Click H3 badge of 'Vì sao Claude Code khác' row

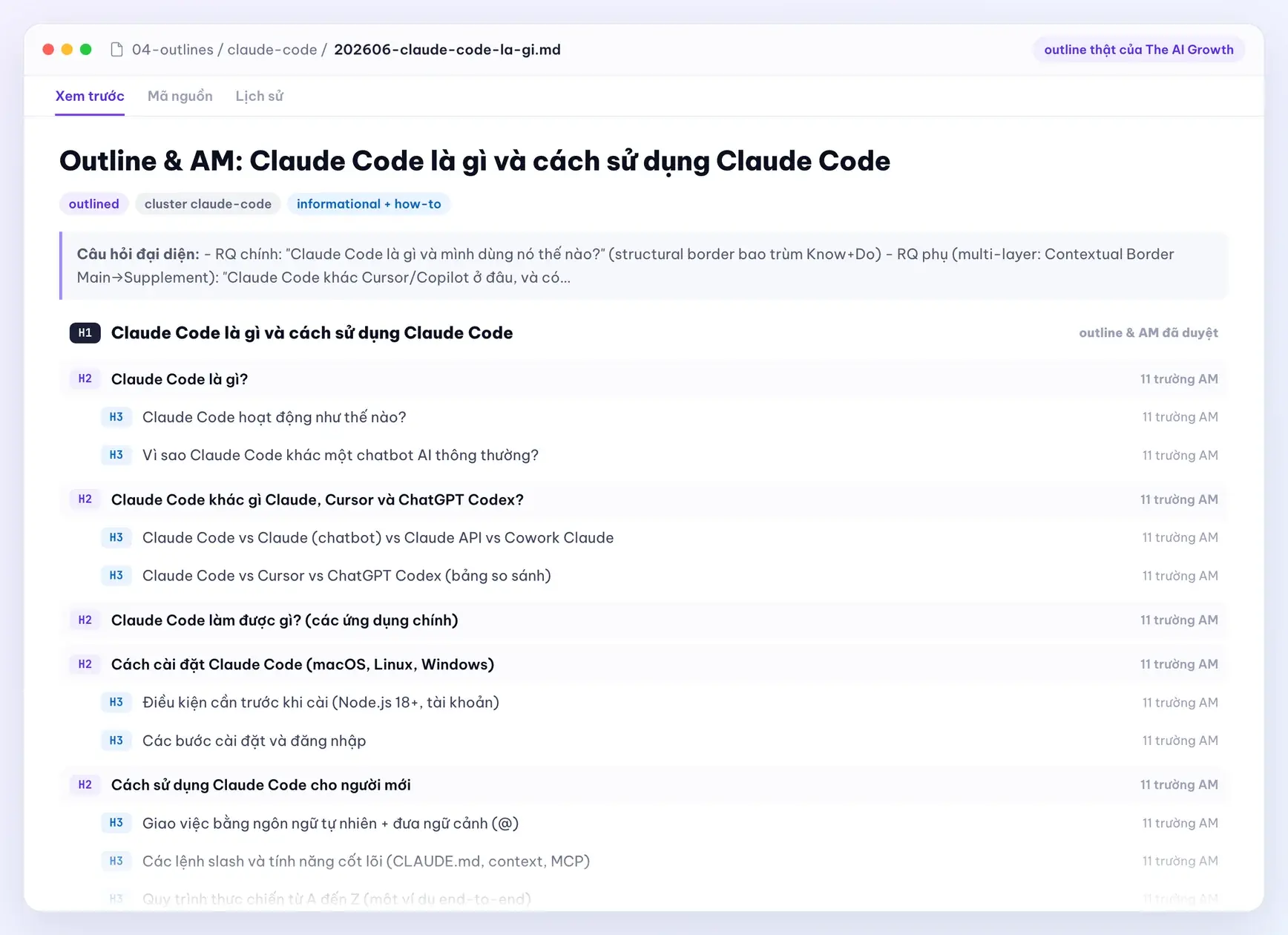[116, 455]
